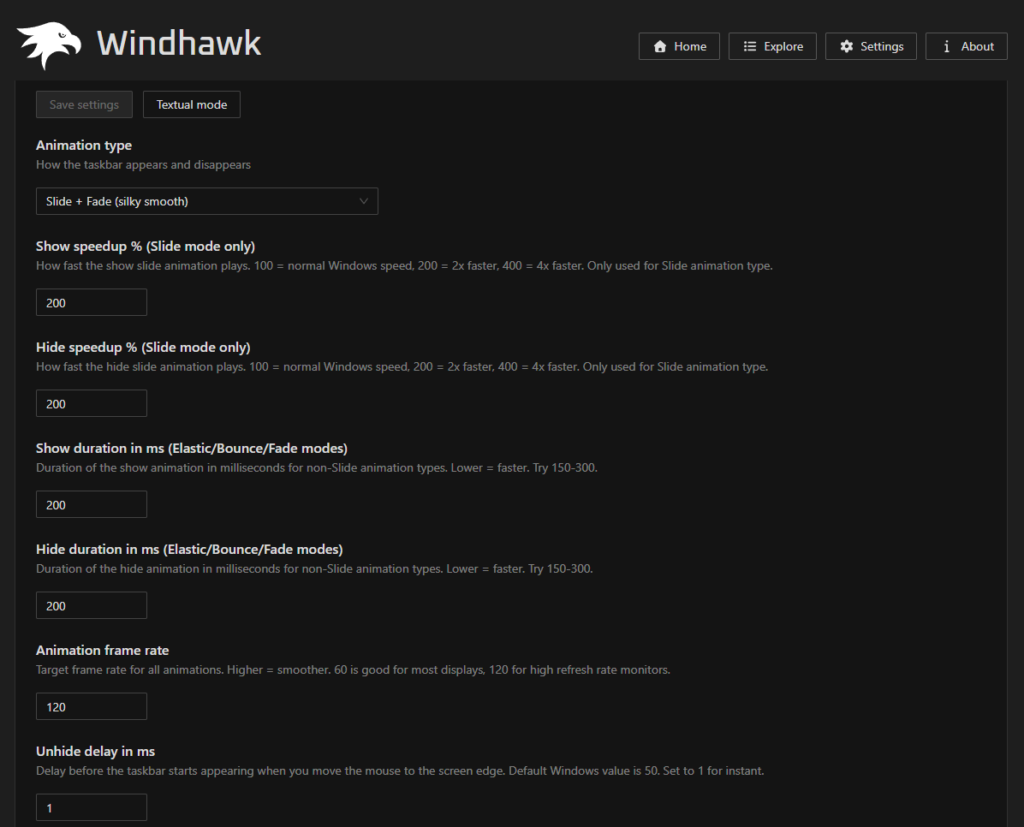Open the Animation type dropdown
Image resolution: width=1024 pixels, height=827 pixels.
pos(207,201)
